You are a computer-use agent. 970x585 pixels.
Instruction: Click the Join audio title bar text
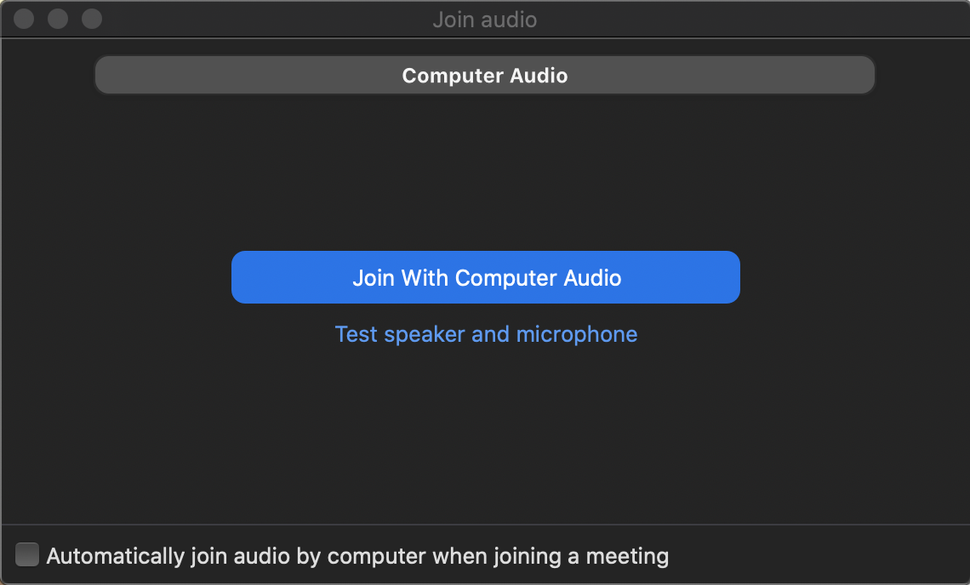tap(485, 19)
